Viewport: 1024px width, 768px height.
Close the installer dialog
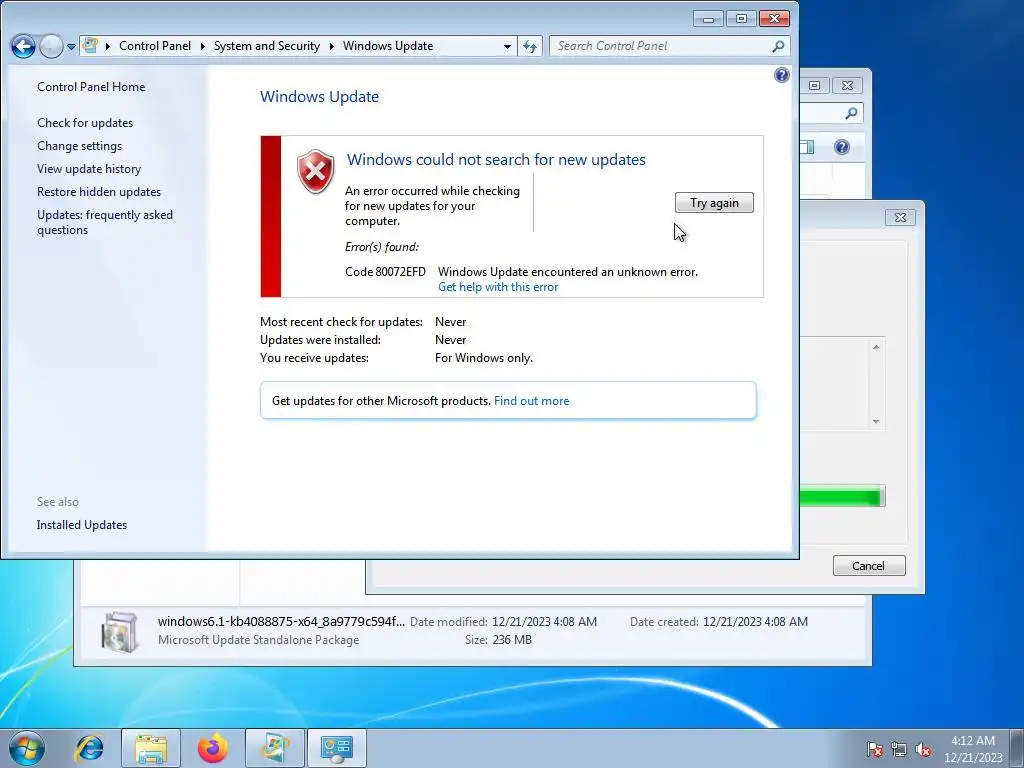tap(900, 217)
